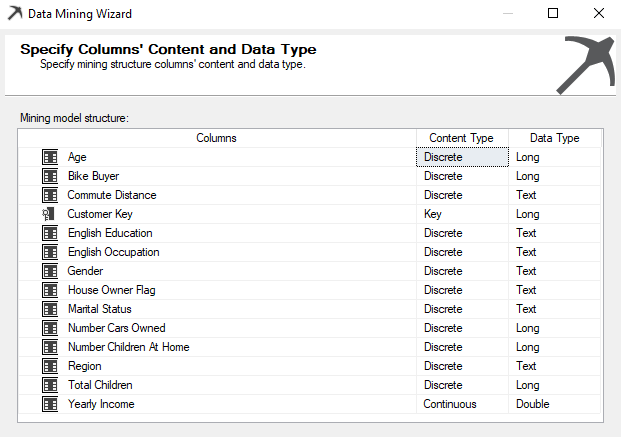Click the key icon beside Customer Key
Screen dimensions: 621x437
[x=49, y=214]
